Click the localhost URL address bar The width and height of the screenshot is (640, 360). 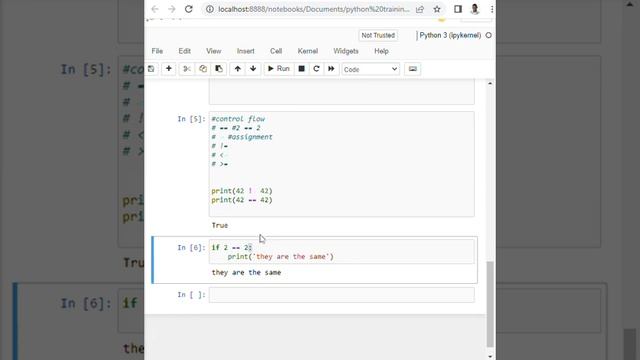click(x=313, y=9)
